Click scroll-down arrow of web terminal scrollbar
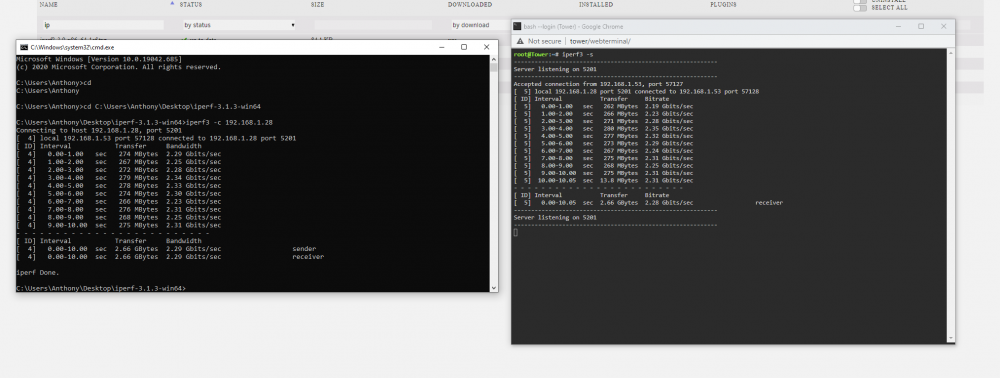Screen dimensions: 1000x378 [x=951, y=339]
